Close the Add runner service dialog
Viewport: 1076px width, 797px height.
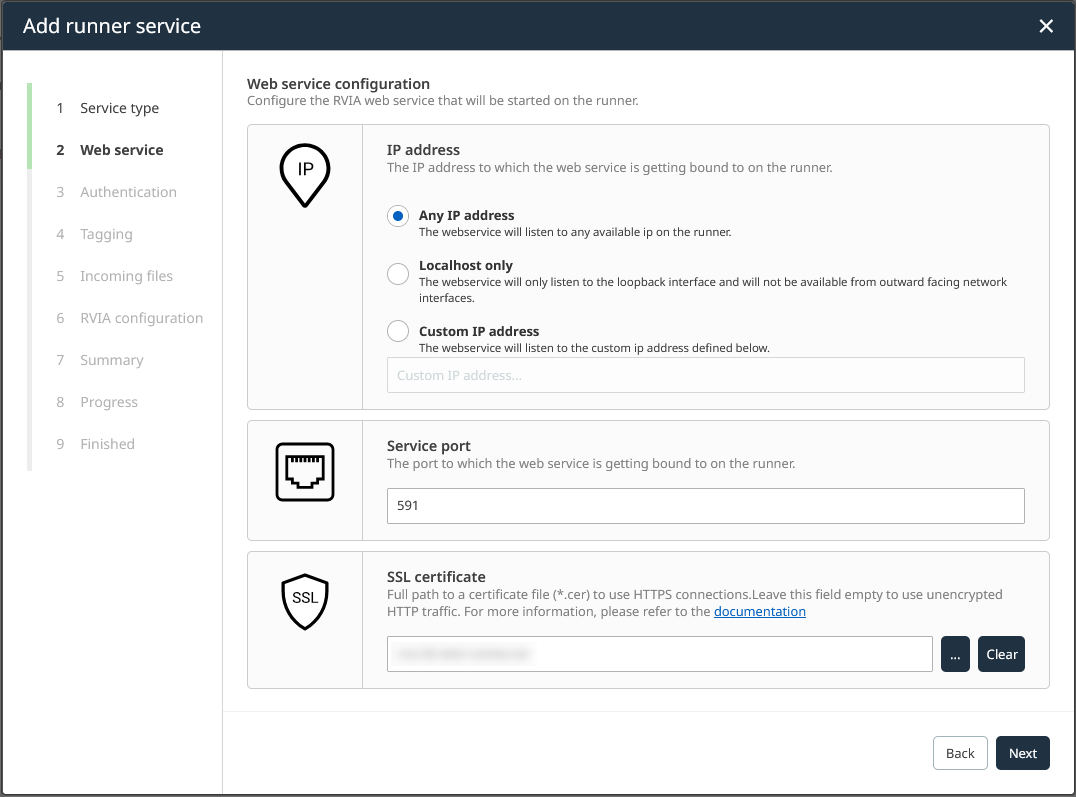[1046, 26]
